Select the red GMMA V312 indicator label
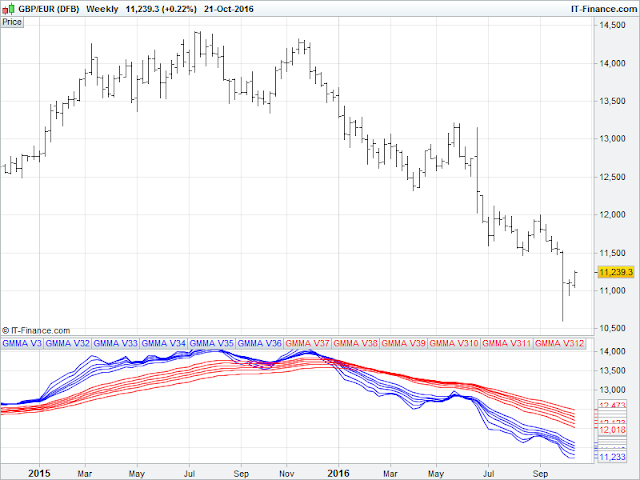640x480 pixels. pos(560,344)
